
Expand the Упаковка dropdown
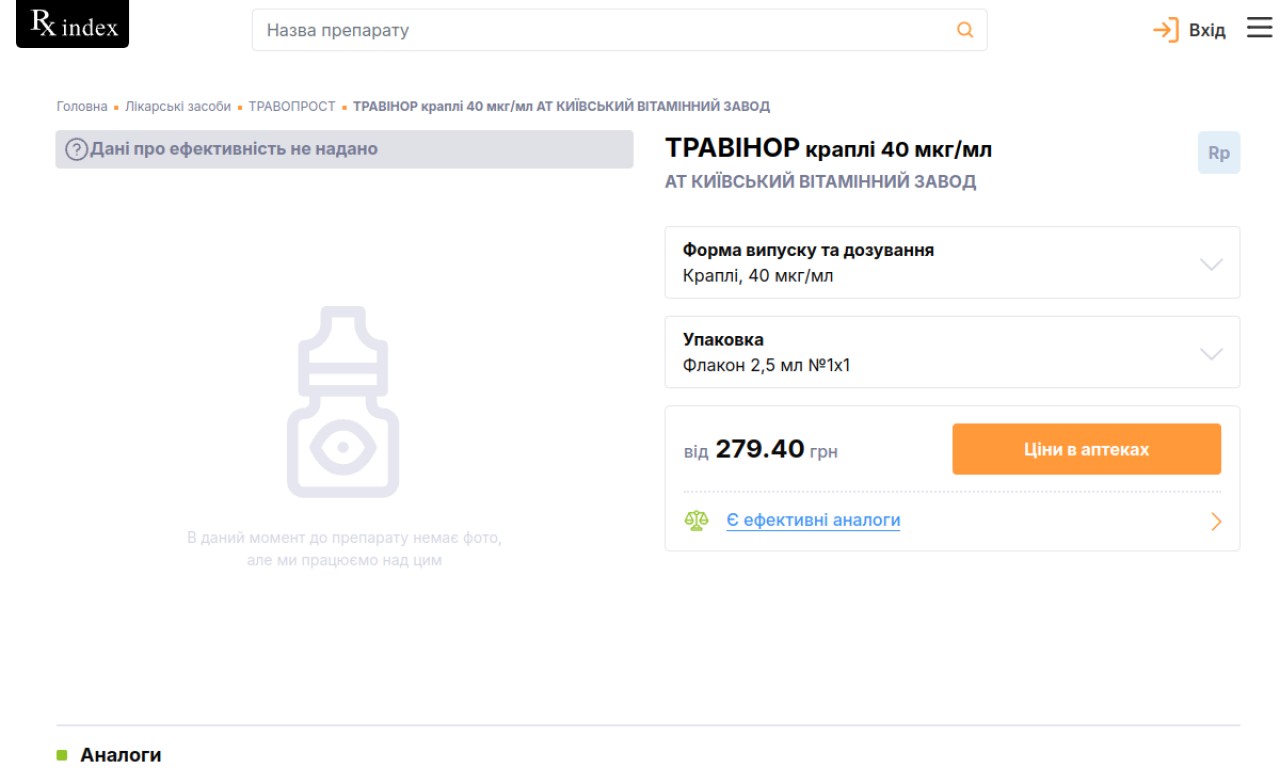952,352
